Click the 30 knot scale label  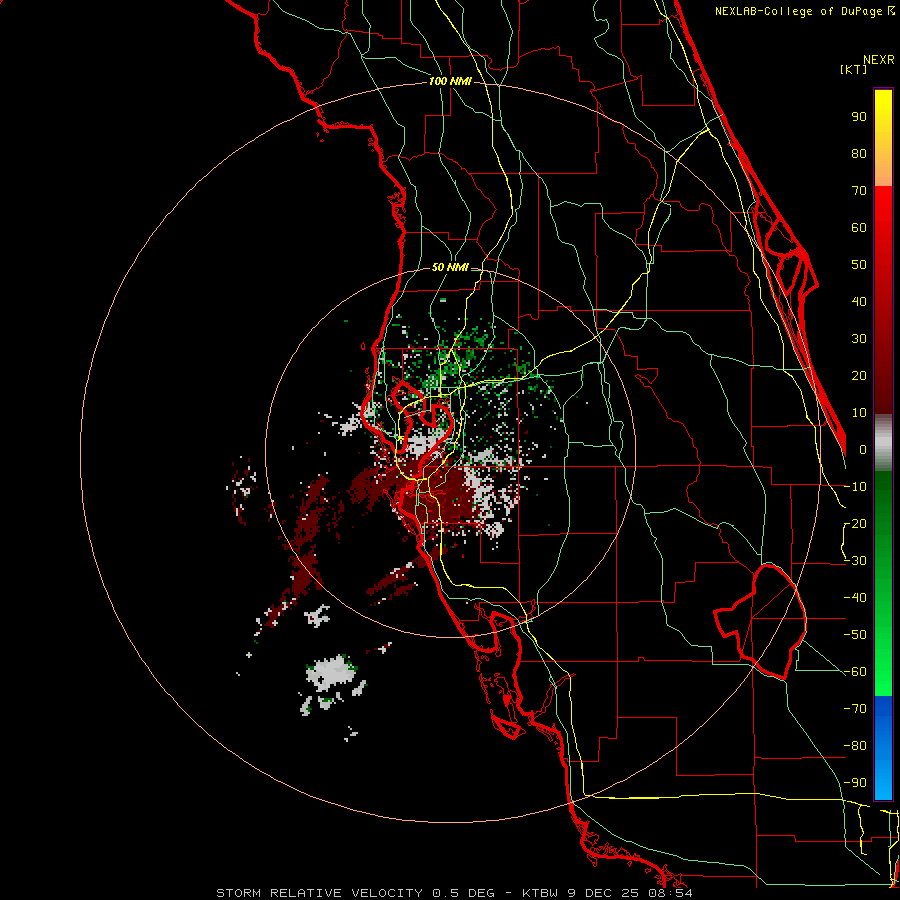(x=859, y=339)
